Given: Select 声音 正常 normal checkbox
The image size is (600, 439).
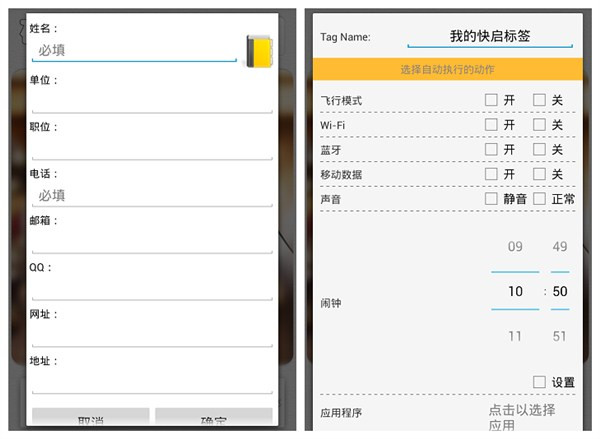Looking at the screenshot, I should (x=539, y=199).
